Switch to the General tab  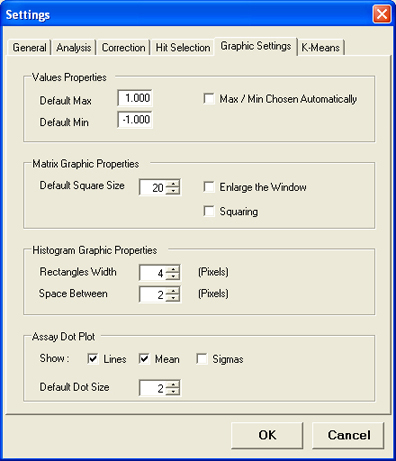pos(29,48)
